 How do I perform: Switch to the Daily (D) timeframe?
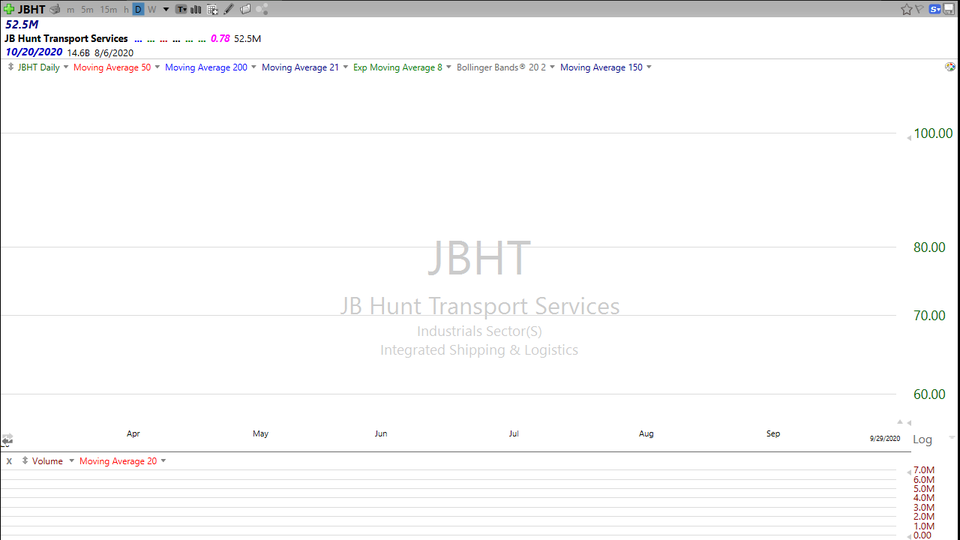click(138, 9)
